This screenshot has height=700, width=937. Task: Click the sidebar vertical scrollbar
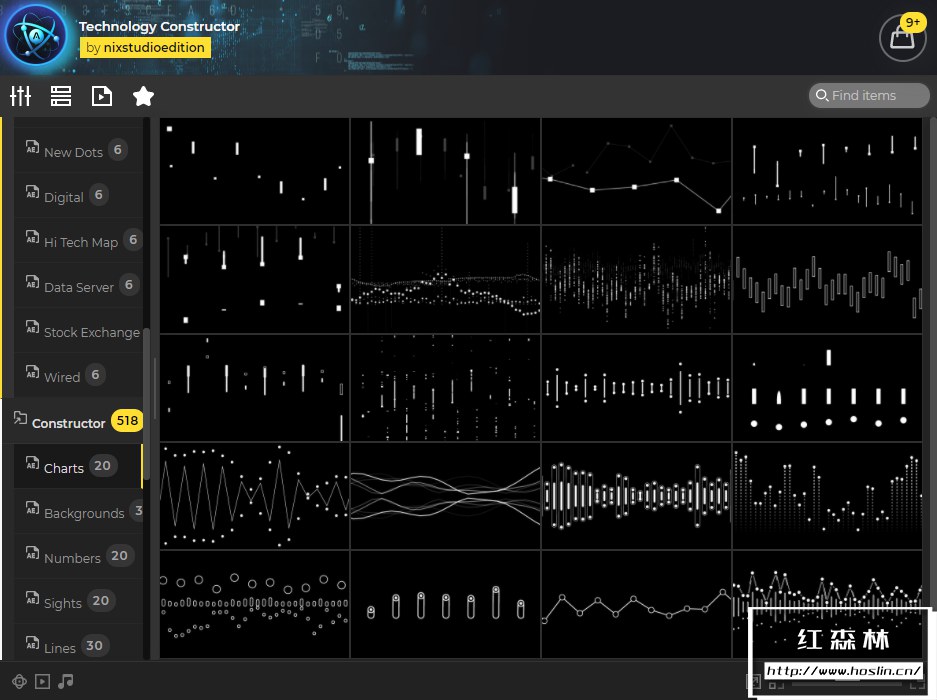click(x=146, y=404)
